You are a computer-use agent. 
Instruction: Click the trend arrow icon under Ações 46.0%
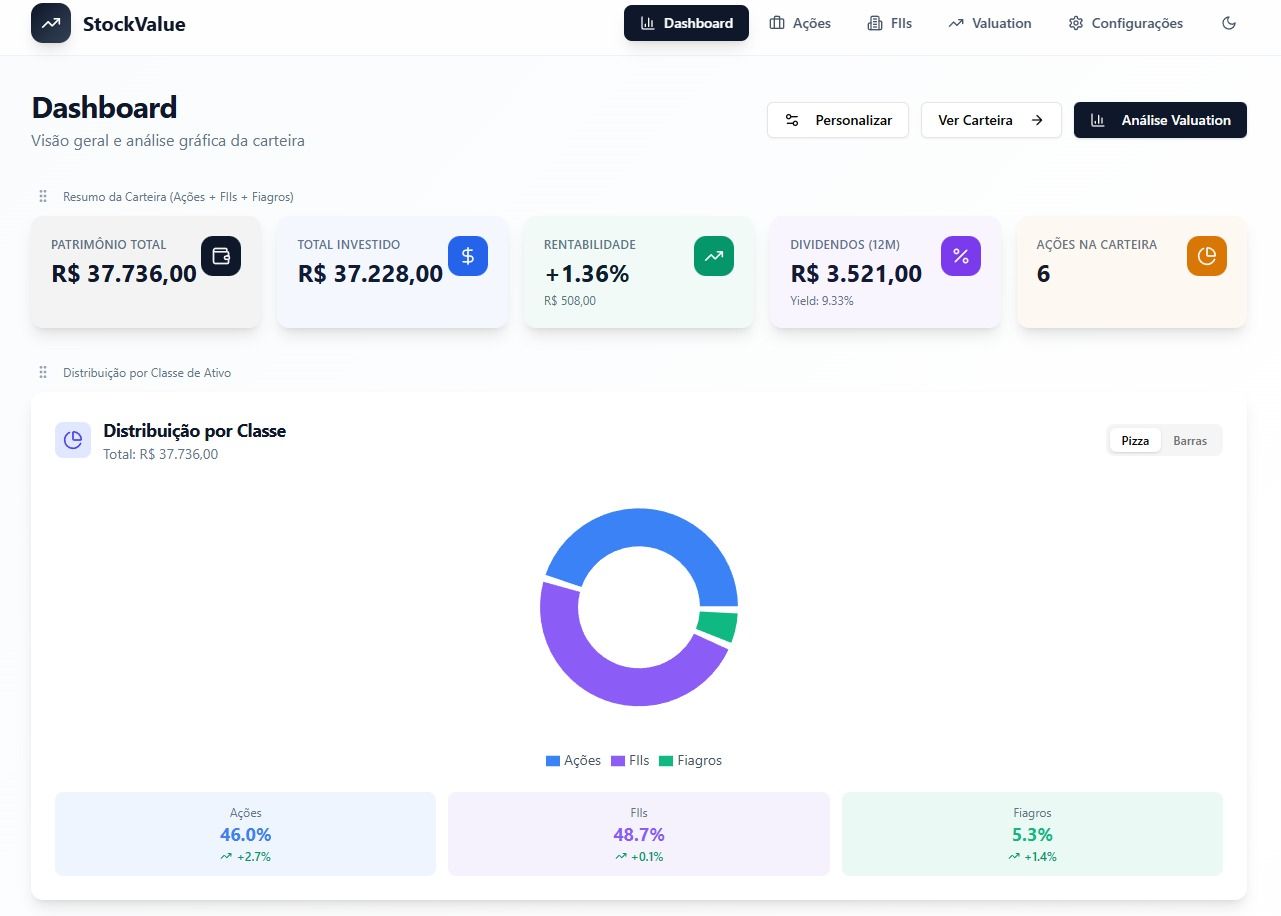pos(226,857)
